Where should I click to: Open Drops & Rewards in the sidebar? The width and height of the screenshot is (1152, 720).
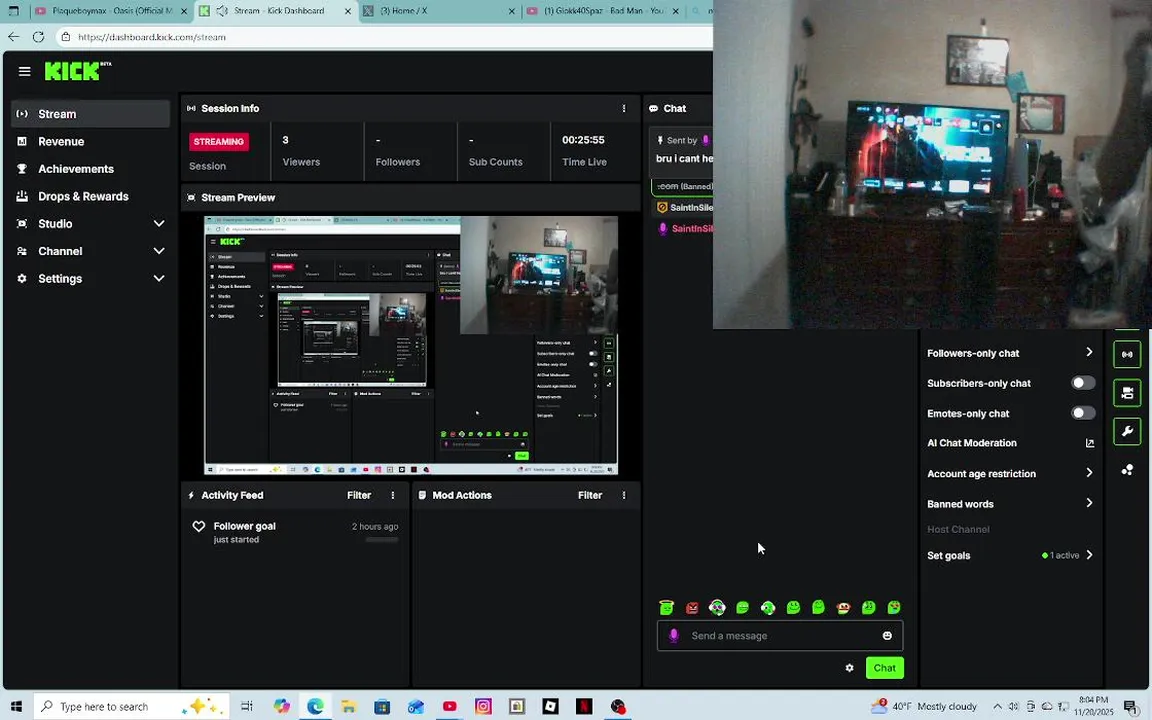coord(91,196)
